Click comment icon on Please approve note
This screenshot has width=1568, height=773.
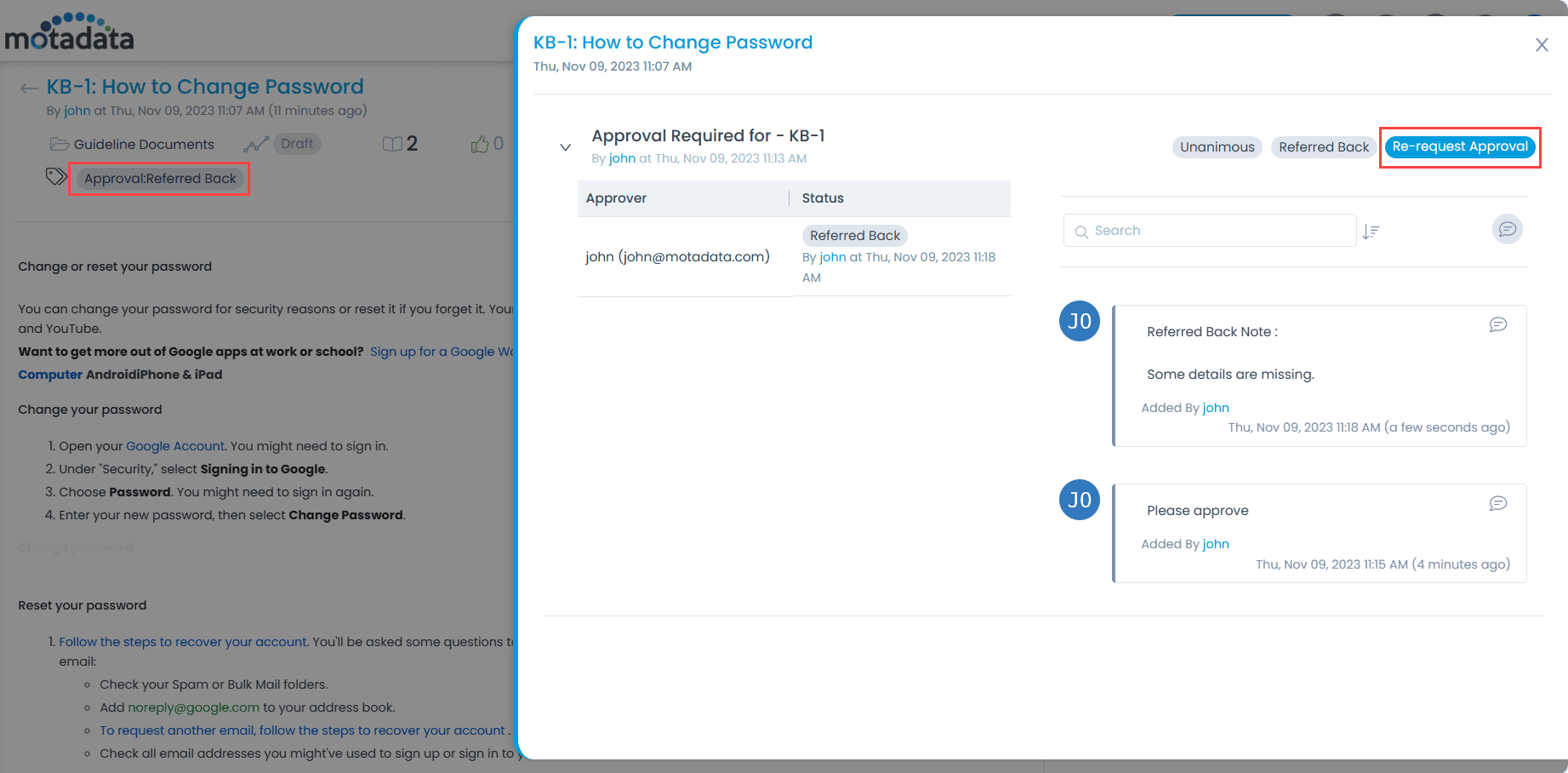pyautogui.click(x=1497, y=503)
